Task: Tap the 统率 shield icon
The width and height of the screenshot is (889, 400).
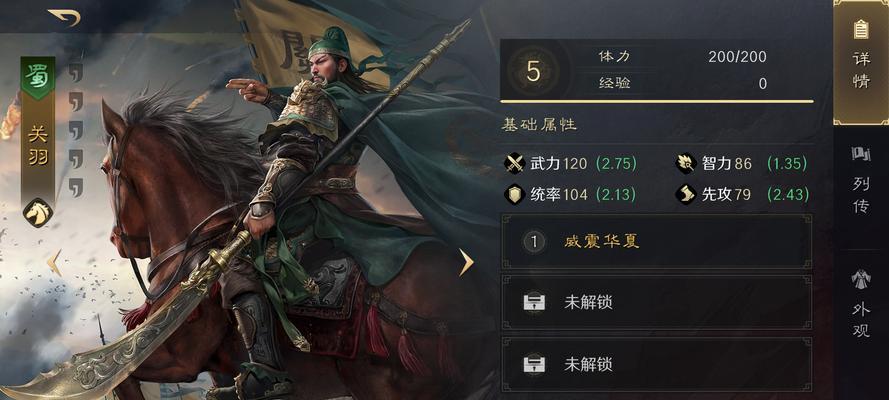Action: click(x=515, y=195)
